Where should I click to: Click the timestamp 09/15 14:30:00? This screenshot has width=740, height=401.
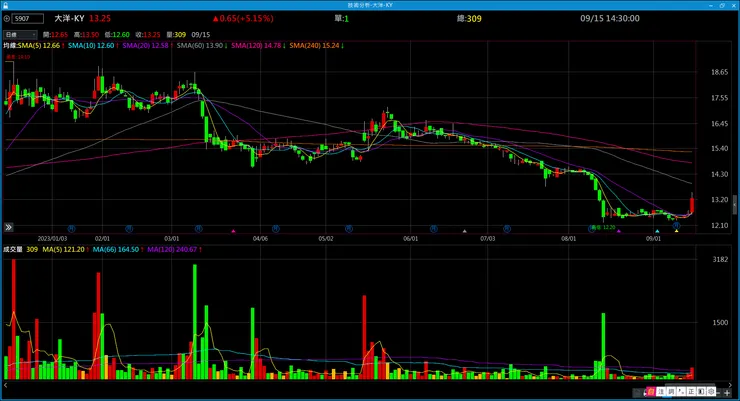tap(610, 18)
